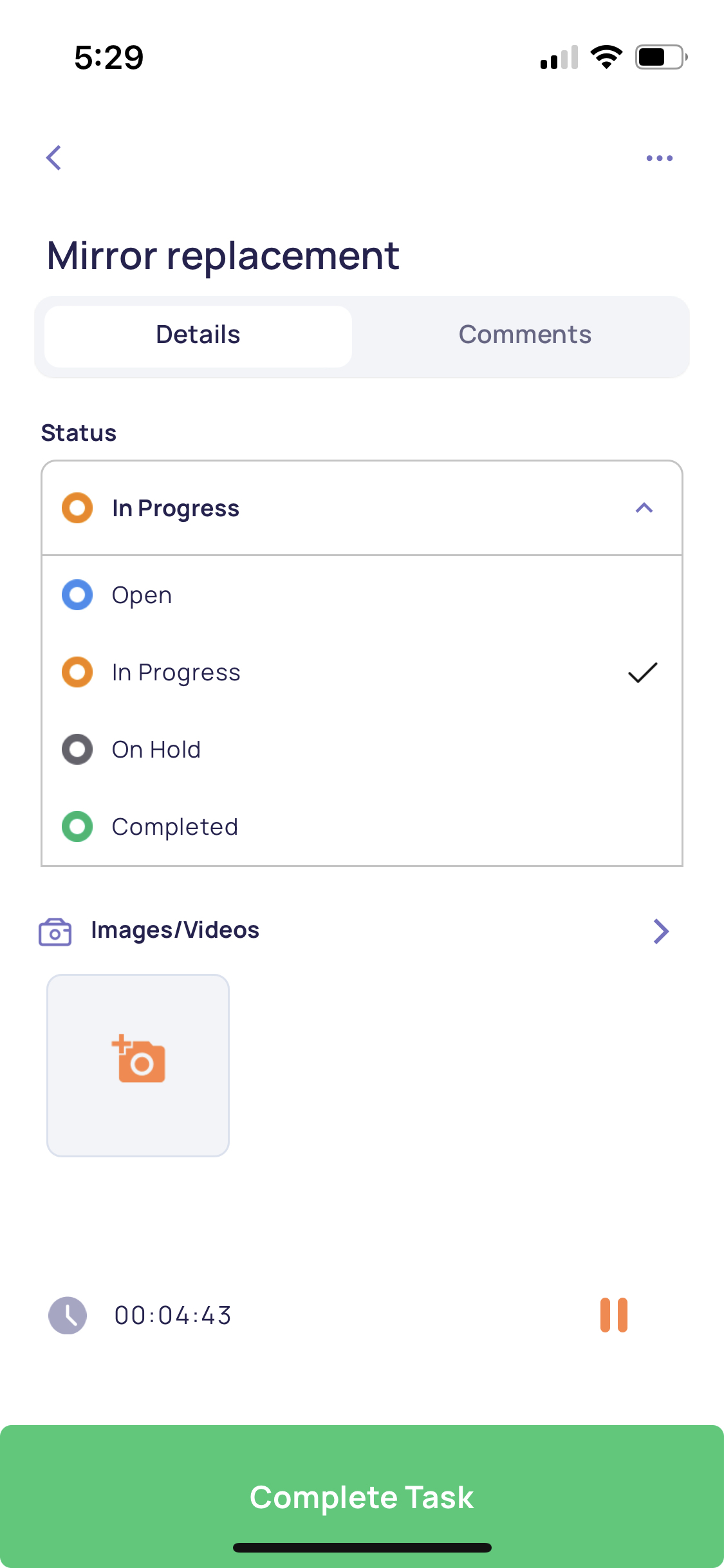Tap the Complete Task button
Image resolution: width=724 pixels, height=1568 pixels.
click(362, 1497)
